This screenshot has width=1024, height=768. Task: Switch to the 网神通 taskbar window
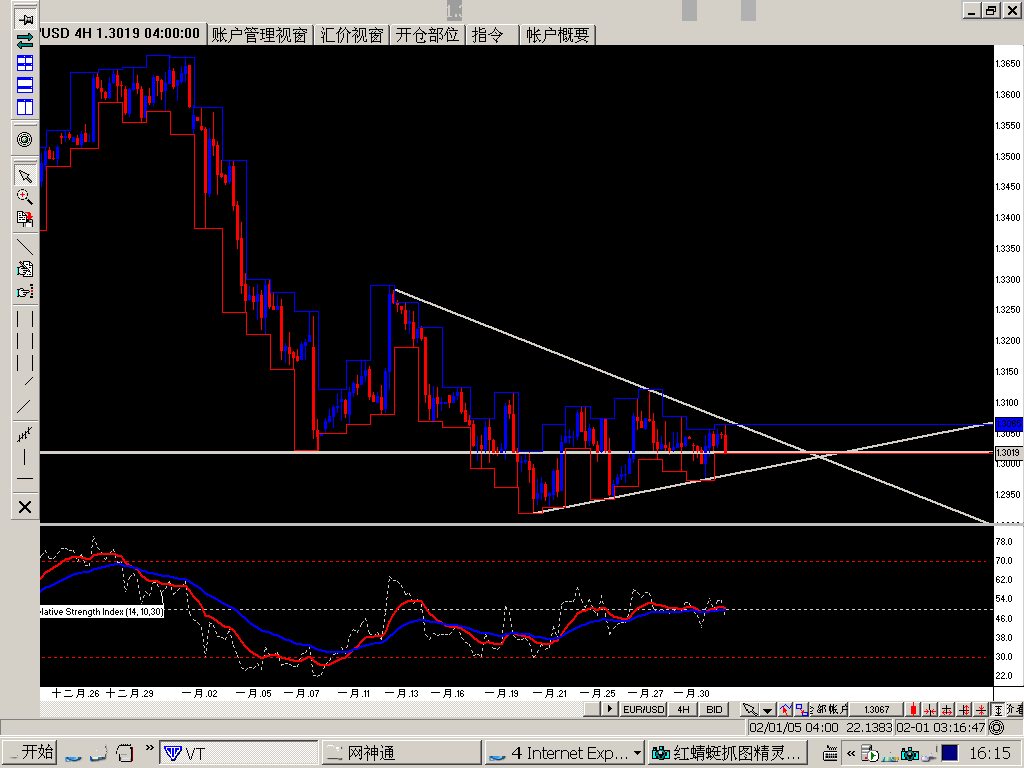tap(401, 753)
